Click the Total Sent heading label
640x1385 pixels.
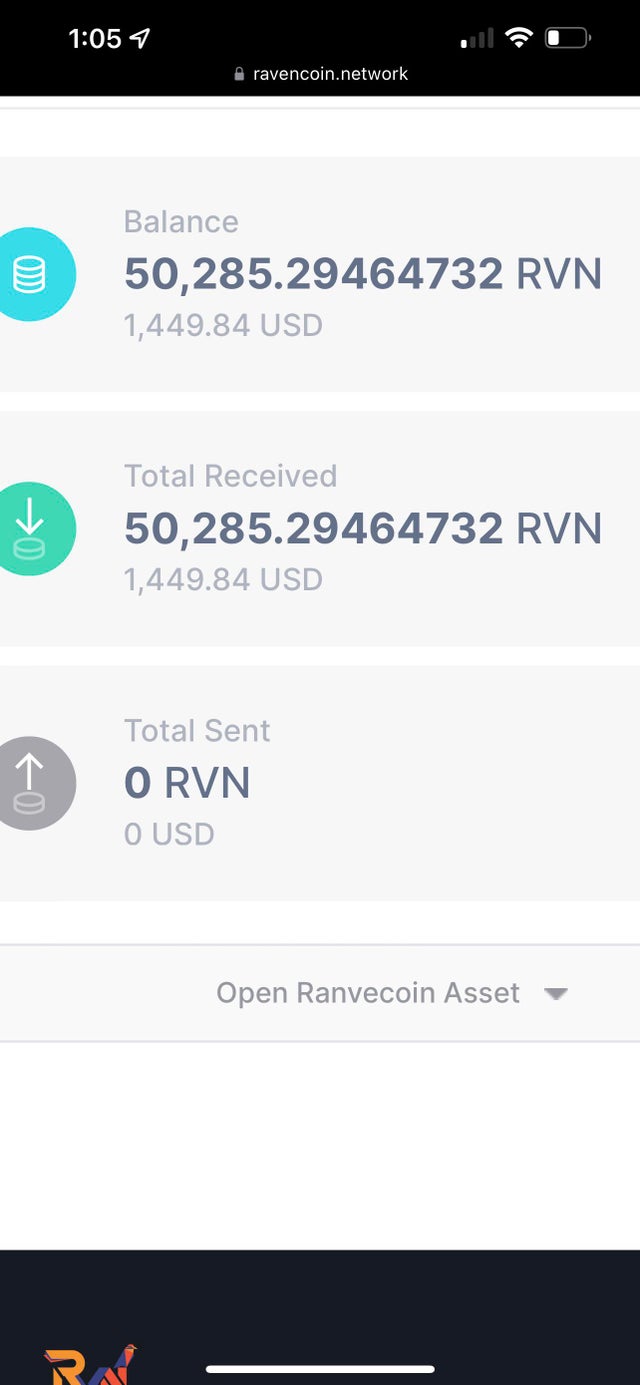pos(197,730)
